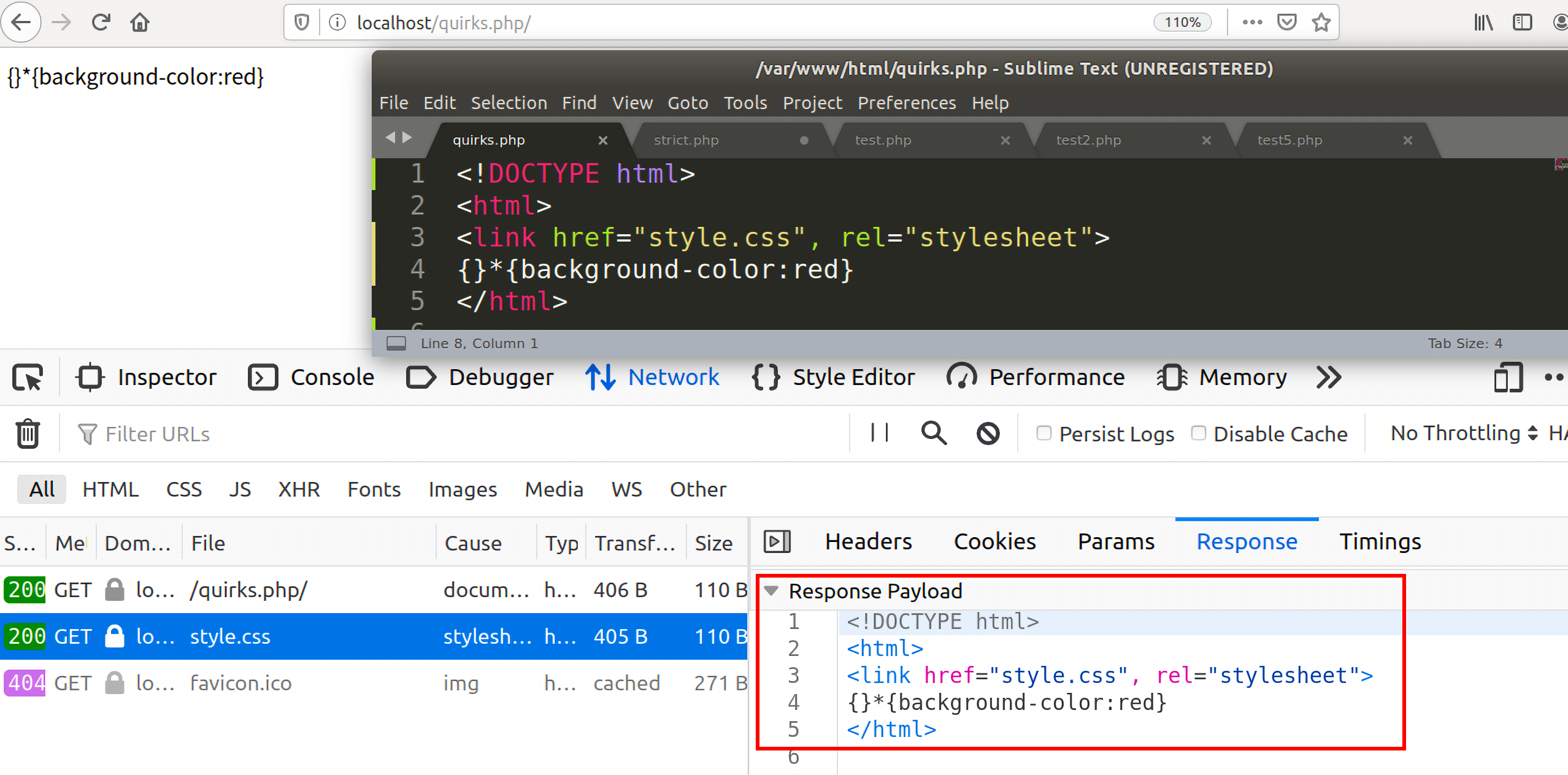
Task: Open the Timings details tab
Action: [x=1380, y=541]
